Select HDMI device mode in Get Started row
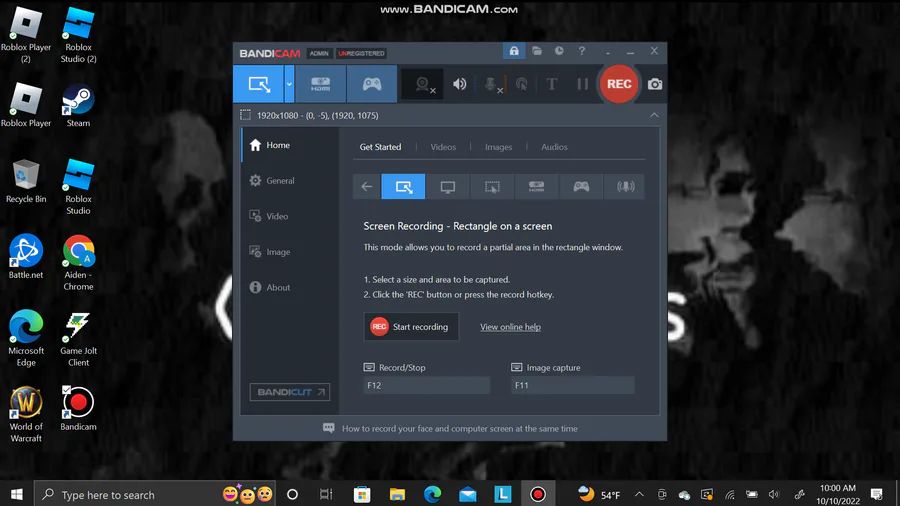 tap(536, 186)
